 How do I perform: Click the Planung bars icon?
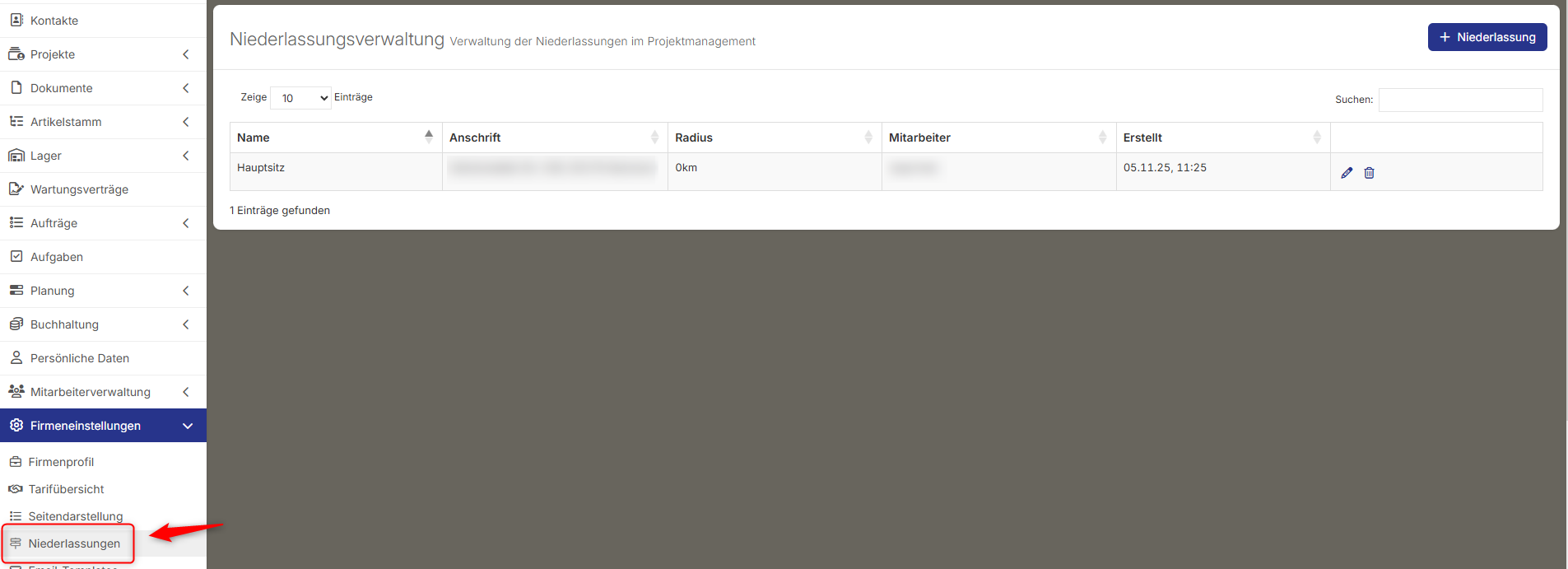click(x=16, y=291)
